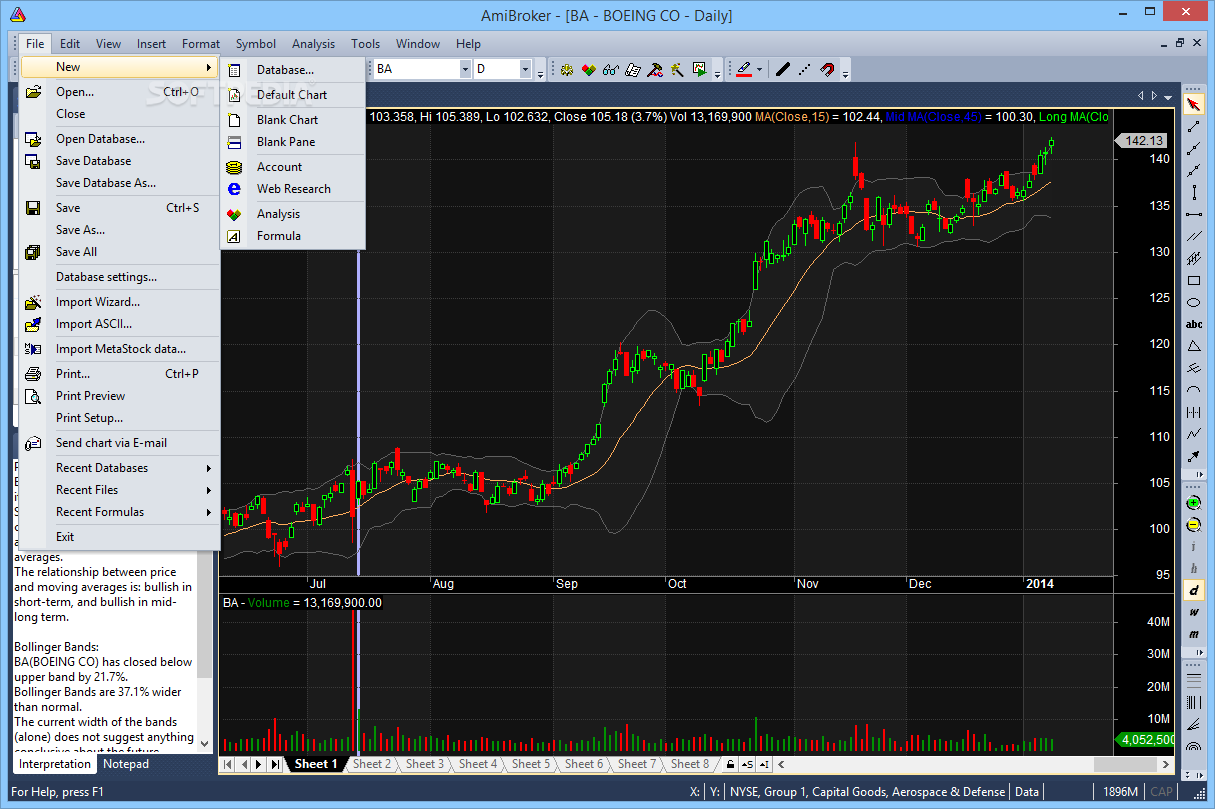Open the Edit menu
1215x809 pixels.
[x=70, y=44]
